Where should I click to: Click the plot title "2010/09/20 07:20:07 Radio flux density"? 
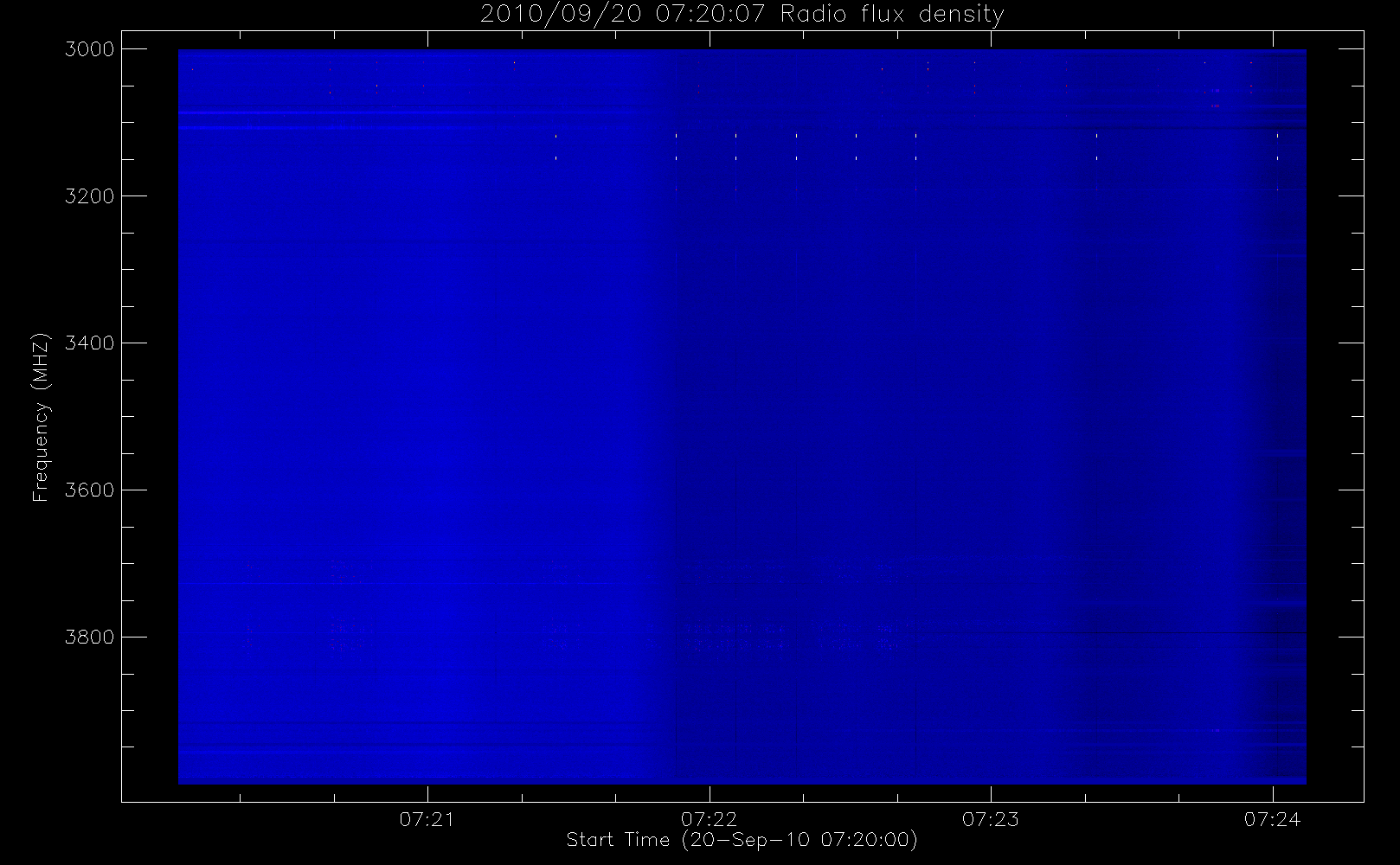click(742, 14)
